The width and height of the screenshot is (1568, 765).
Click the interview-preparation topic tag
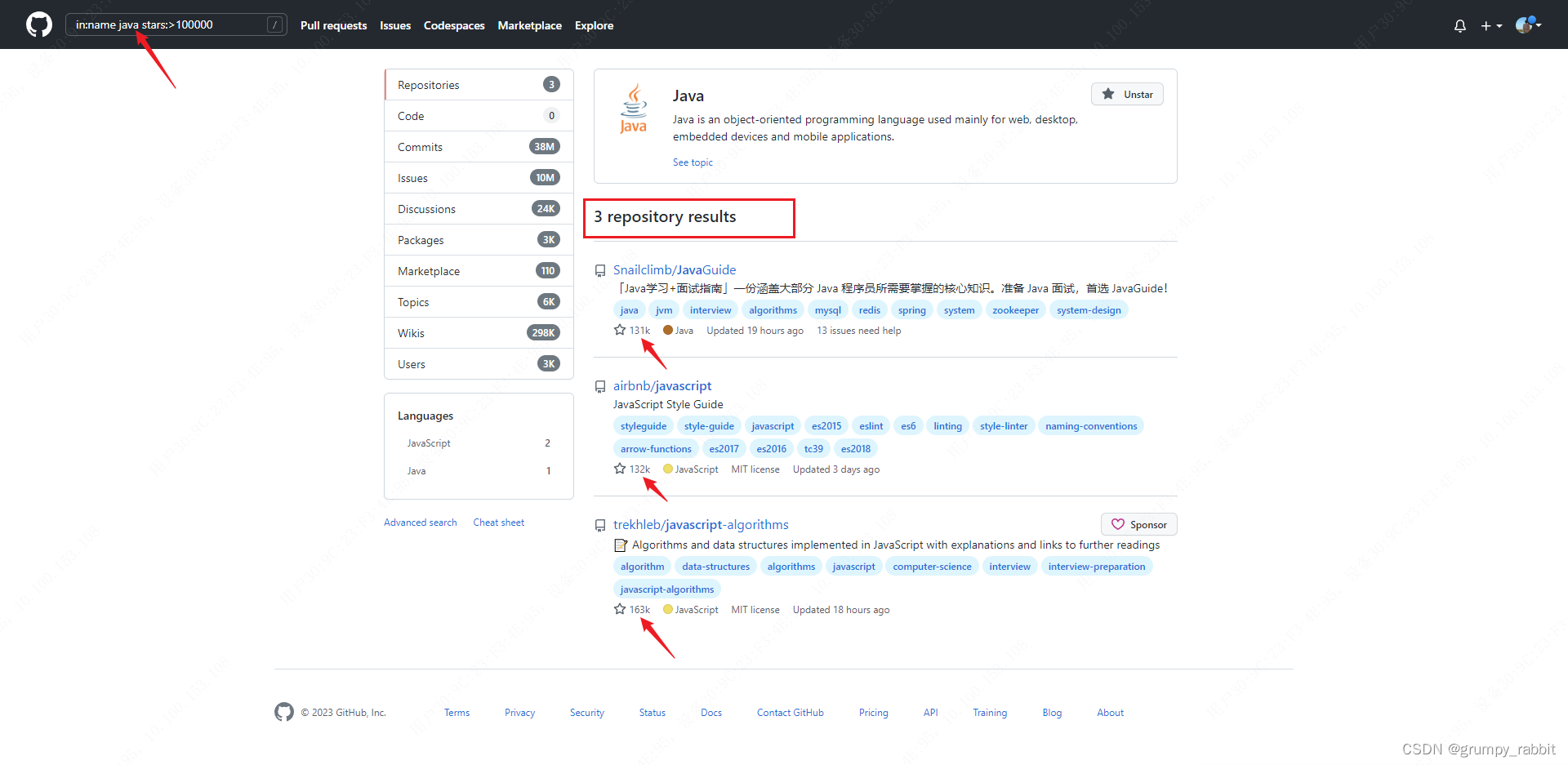click(1097, 567)
